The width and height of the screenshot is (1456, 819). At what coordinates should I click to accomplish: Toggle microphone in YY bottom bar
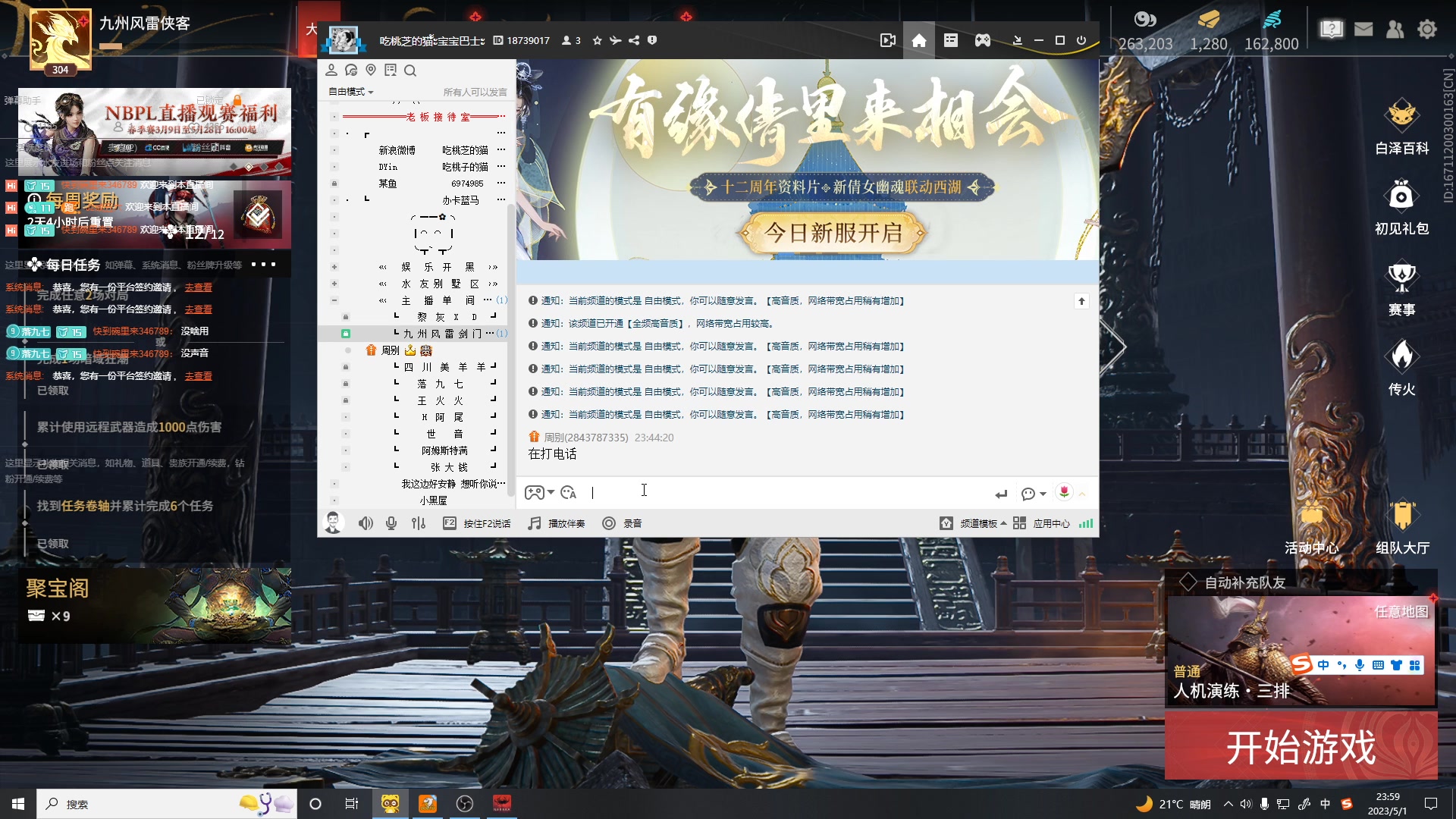(391, 523)
